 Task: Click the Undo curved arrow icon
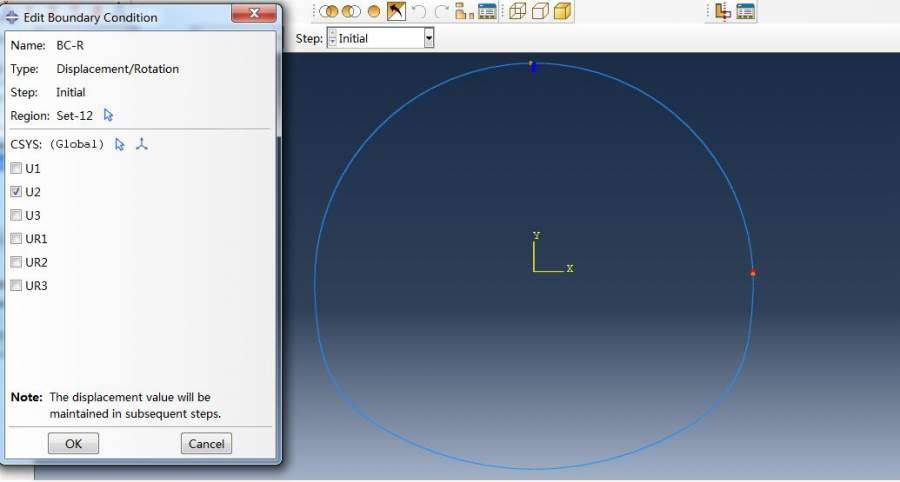(419, 11)
